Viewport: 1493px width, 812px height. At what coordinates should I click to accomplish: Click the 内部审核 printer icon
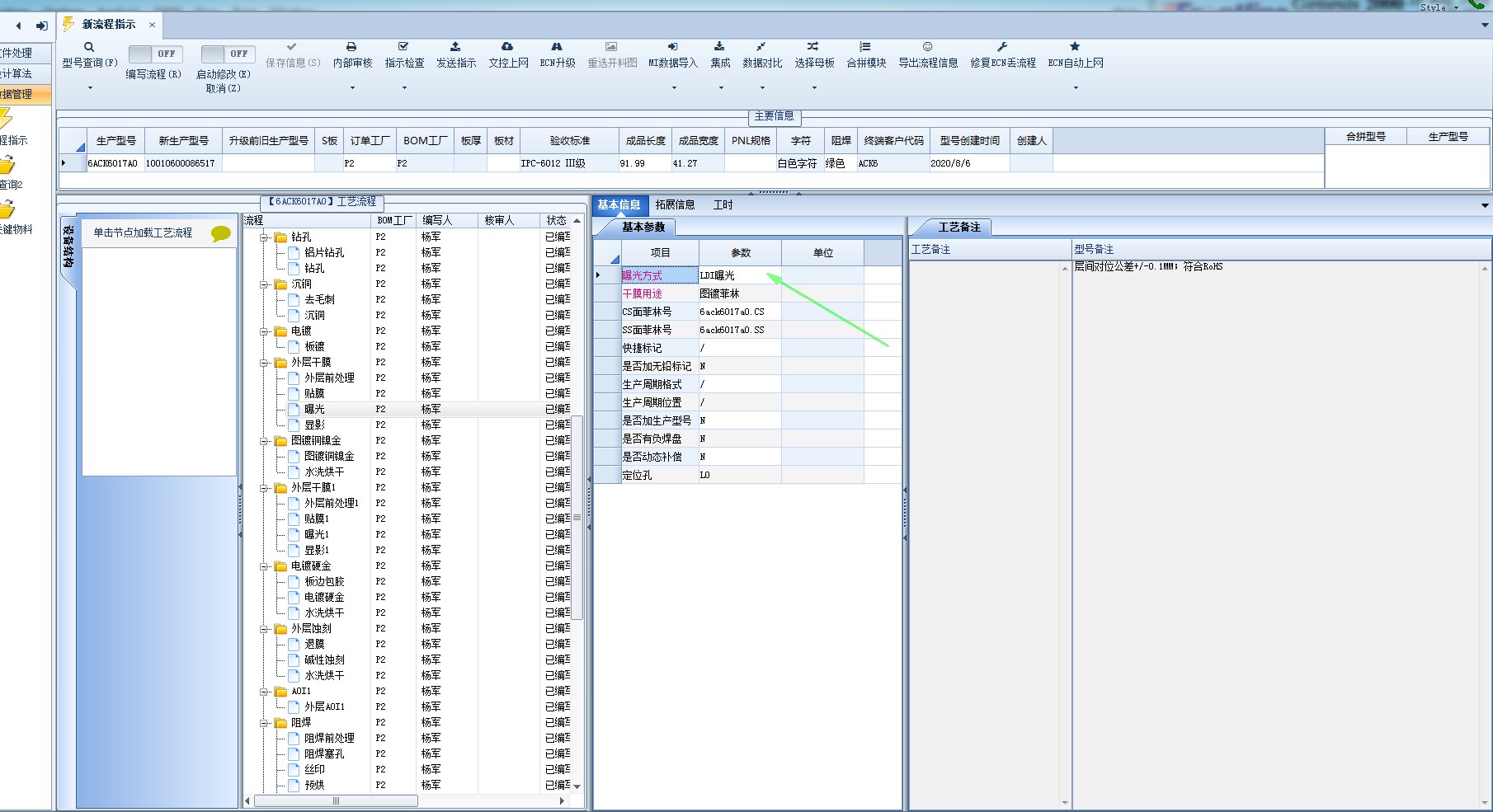tap(351, 47)
